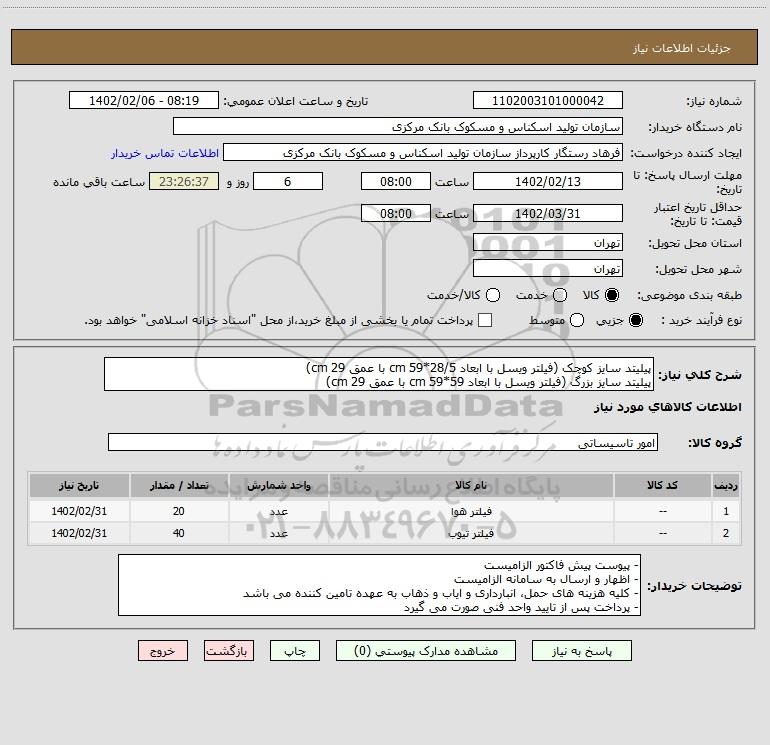The height and width of the screenshot is (745, 770).
Task: Click the نام کالا column header
Action: (x=471, y=485)
